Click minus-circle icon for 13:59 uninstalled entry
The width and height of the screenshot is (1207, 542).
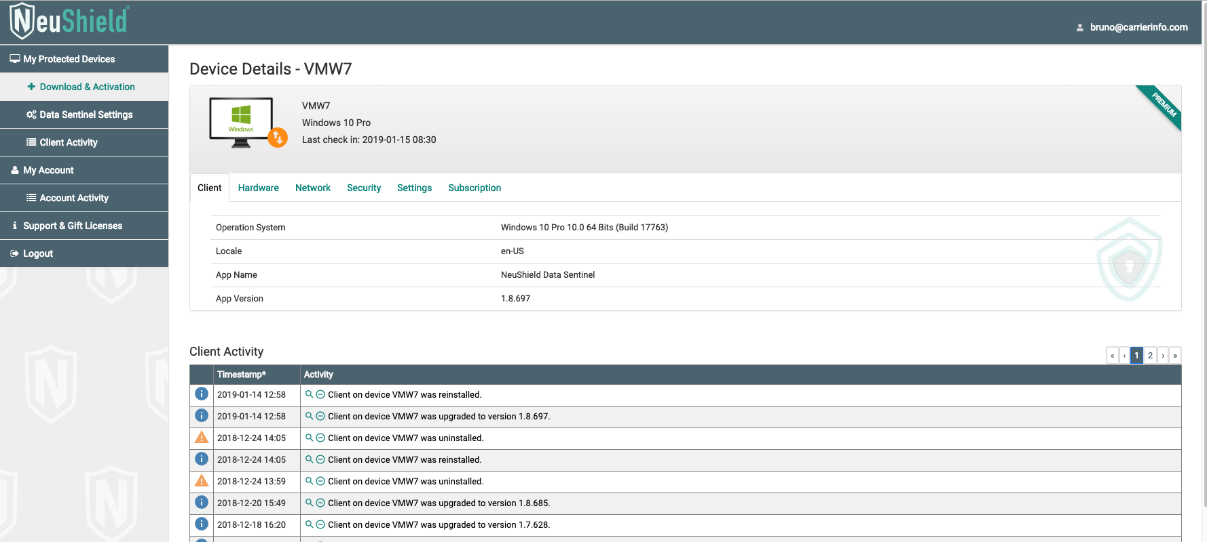coord(320,481)
